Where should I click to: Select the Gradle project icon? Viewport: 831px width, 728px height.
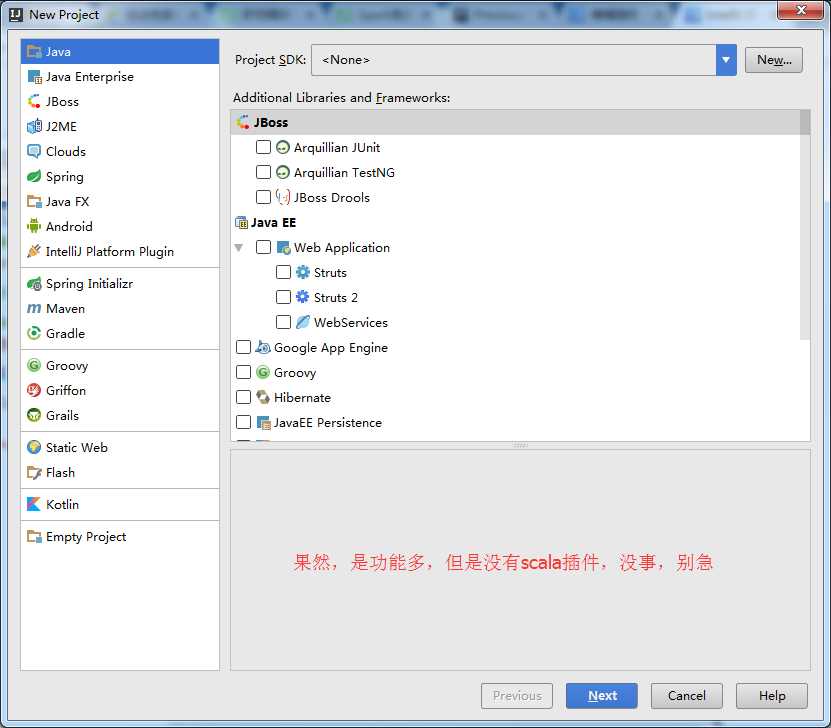(x=34, y=333)
